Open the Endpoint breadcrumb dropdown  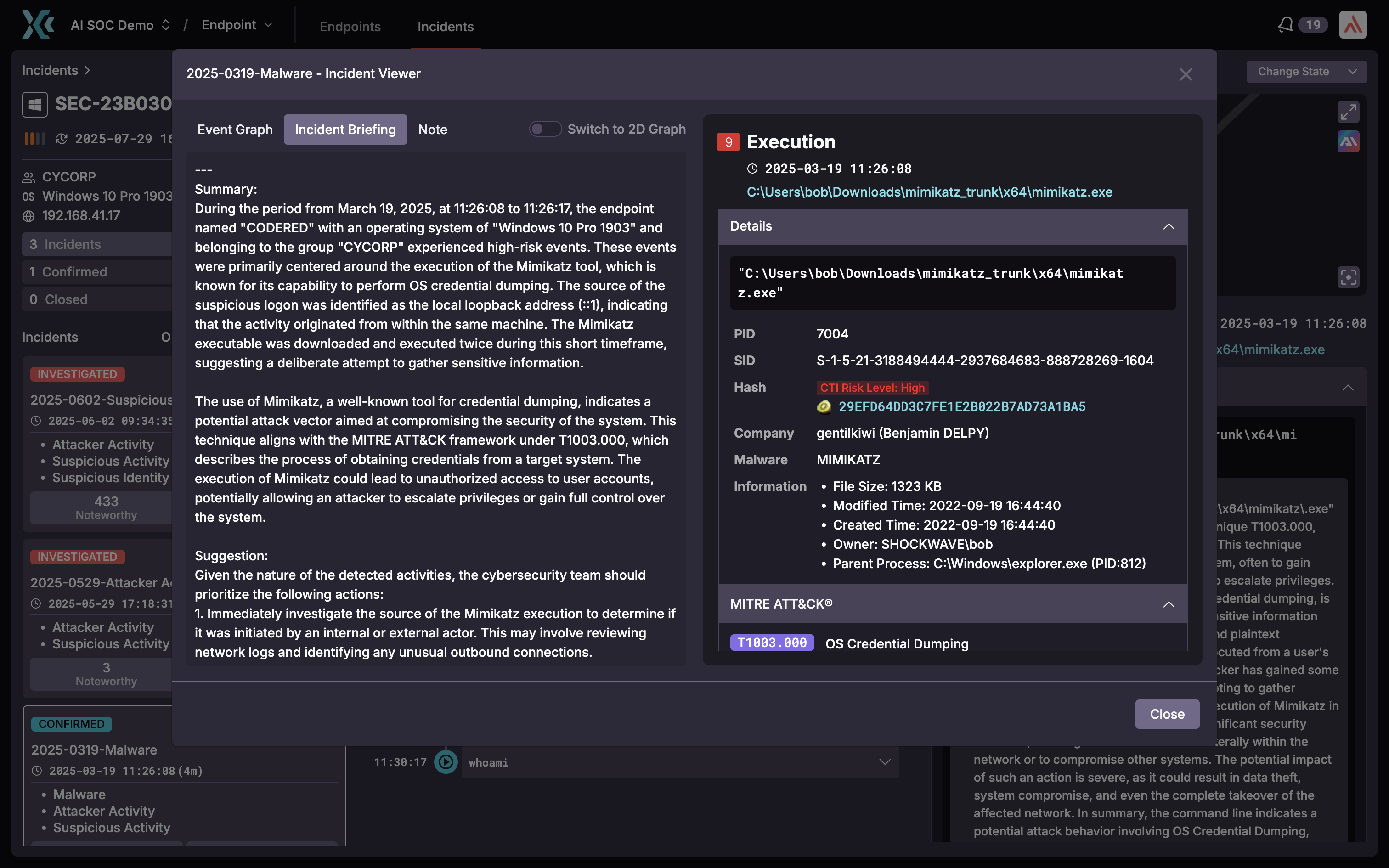point(237,25)
